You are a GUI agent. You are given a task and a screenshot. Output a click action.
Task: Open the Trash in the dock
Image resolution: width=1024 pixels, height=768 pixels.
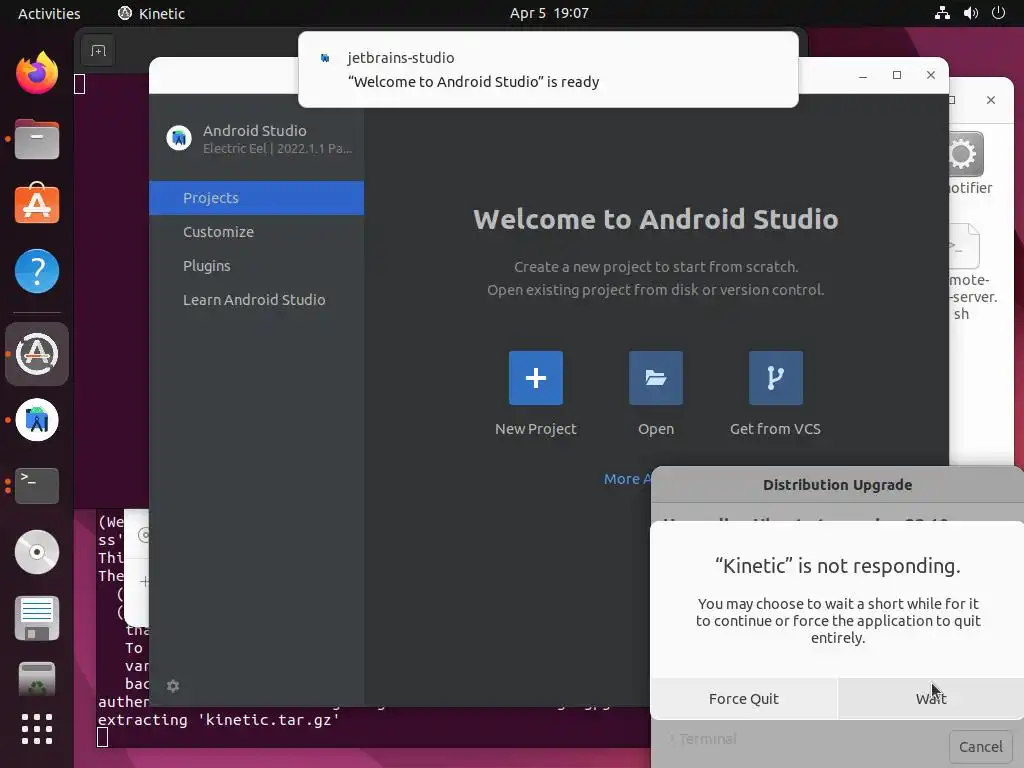click(37, 679)
